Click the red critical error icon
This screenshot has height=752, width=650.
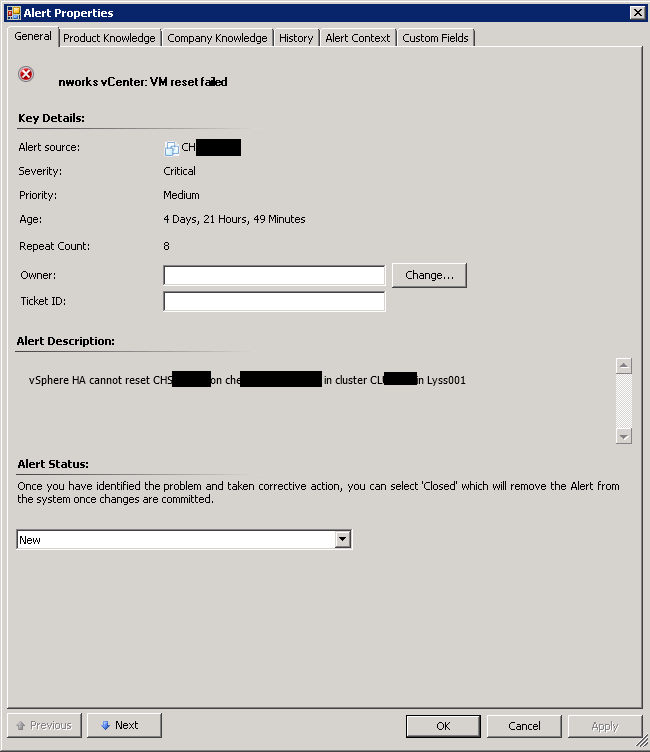coord(26,74)
